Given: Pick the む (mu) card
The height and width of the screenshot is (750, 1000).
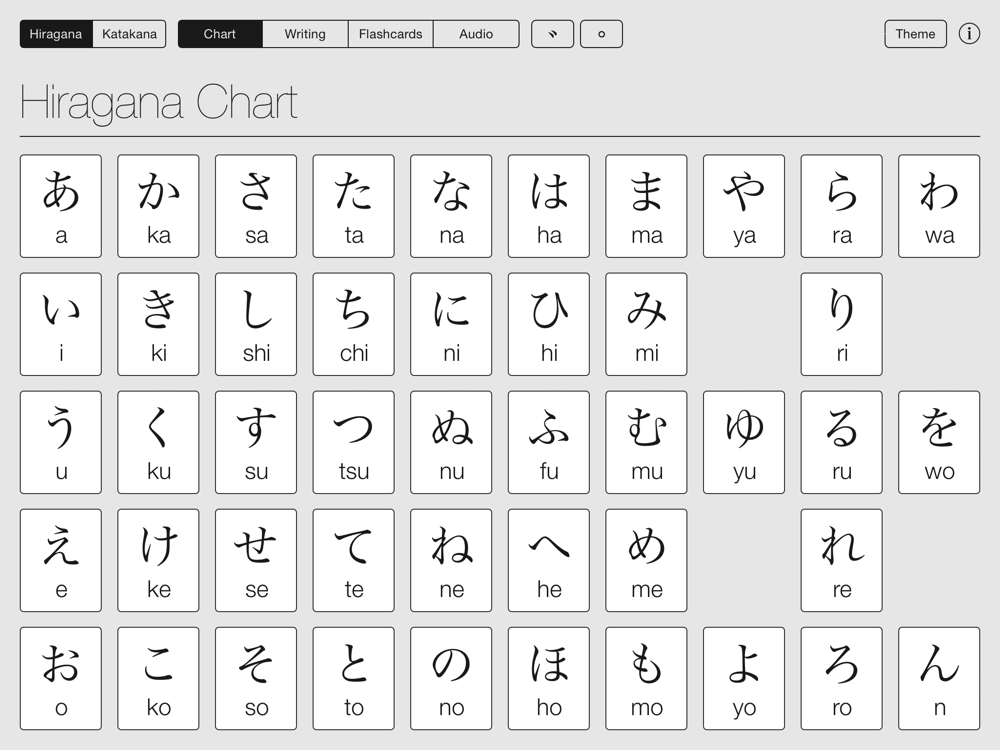Looking at the screenshot, I should pyautogui.click(x=646, y=442).
